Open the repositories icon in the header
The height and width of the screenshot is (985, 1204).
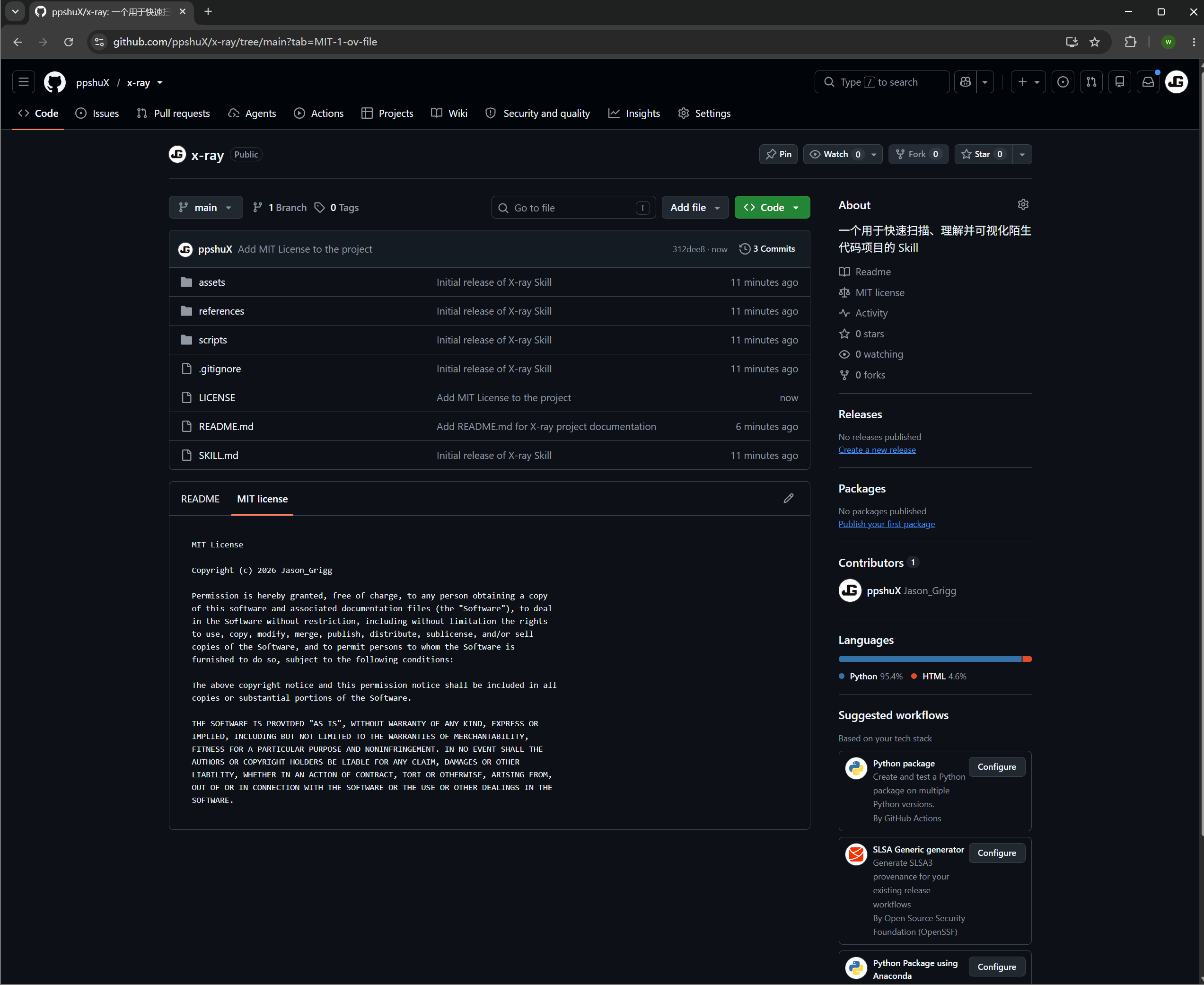(x=1119, y=82)
